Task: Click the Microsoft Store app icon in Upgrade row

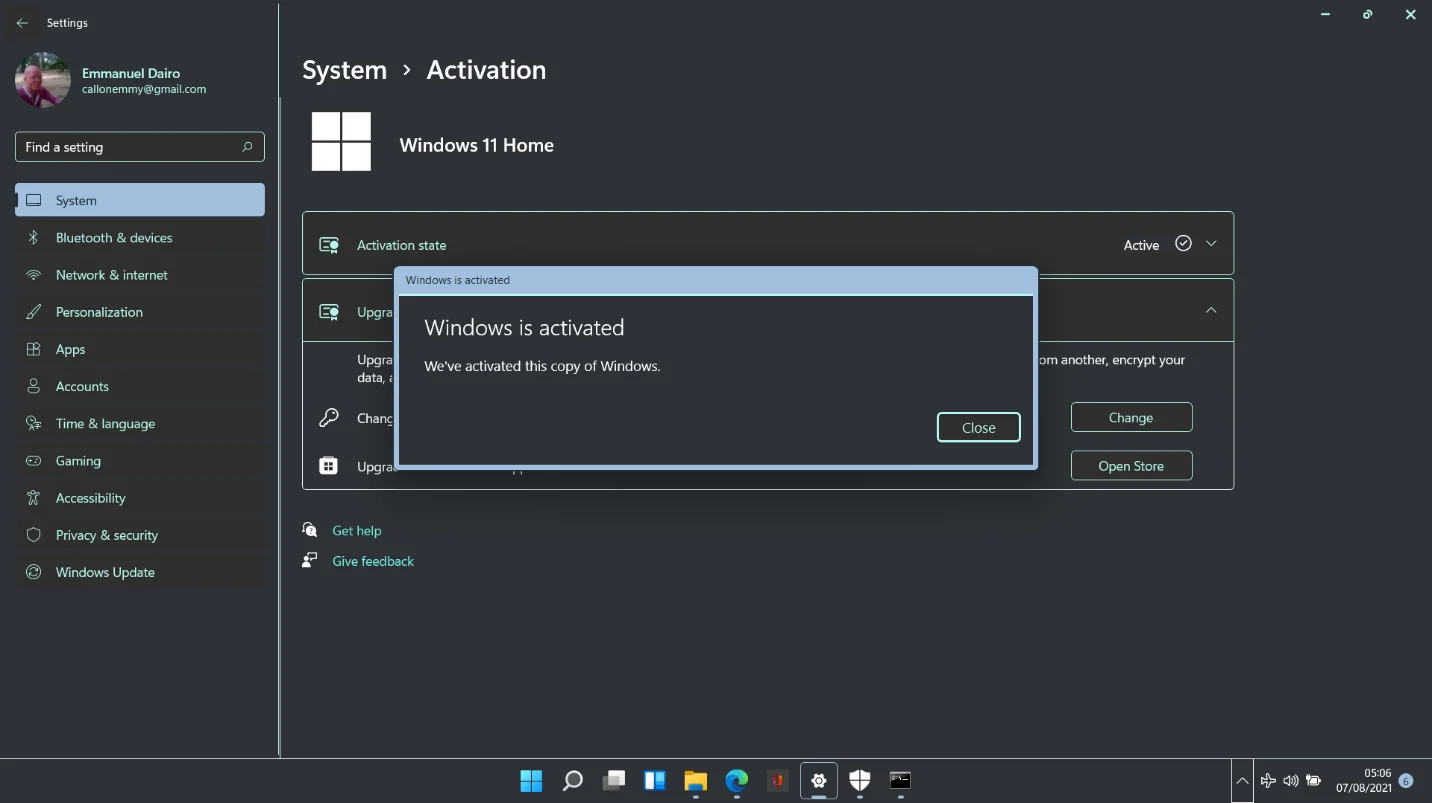Action: pyautogui.click(x=329, y=465)
